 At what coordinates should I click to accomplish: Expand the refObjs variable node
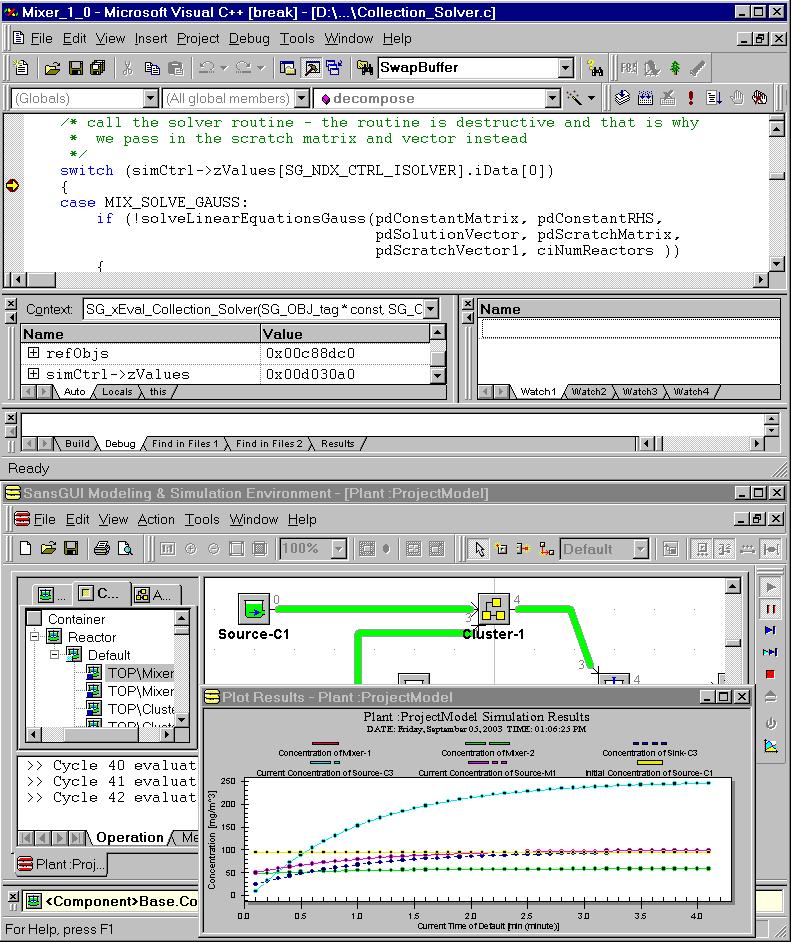[33, 353]
